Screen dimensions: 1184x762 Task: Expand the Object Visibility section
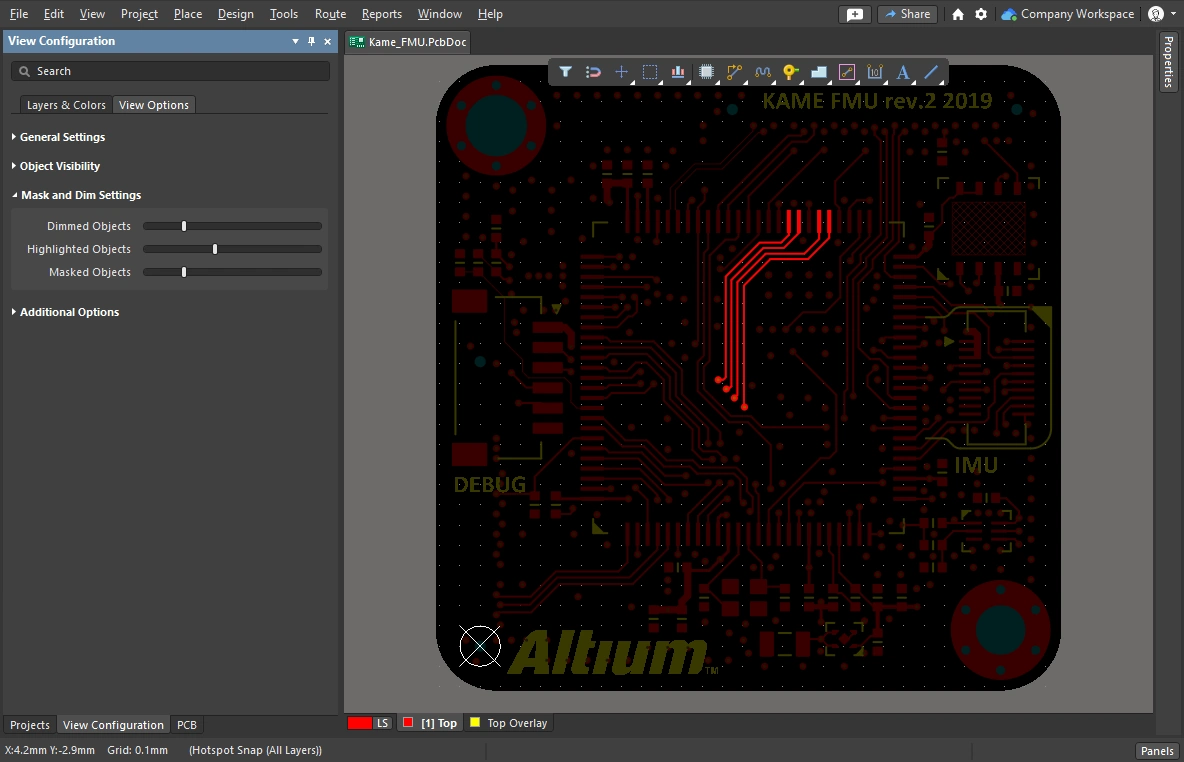pos(59,166)
